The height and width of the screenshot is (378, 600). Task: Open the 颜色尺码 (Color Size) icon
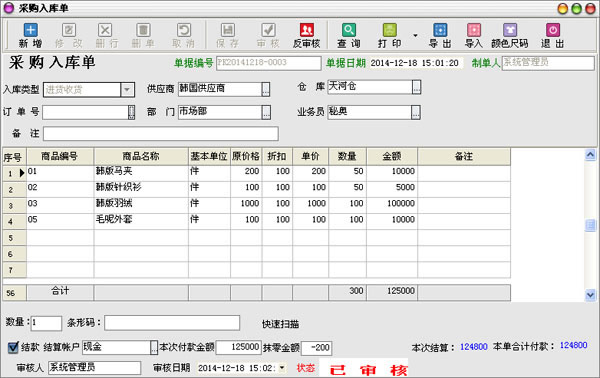coord(510,30)
